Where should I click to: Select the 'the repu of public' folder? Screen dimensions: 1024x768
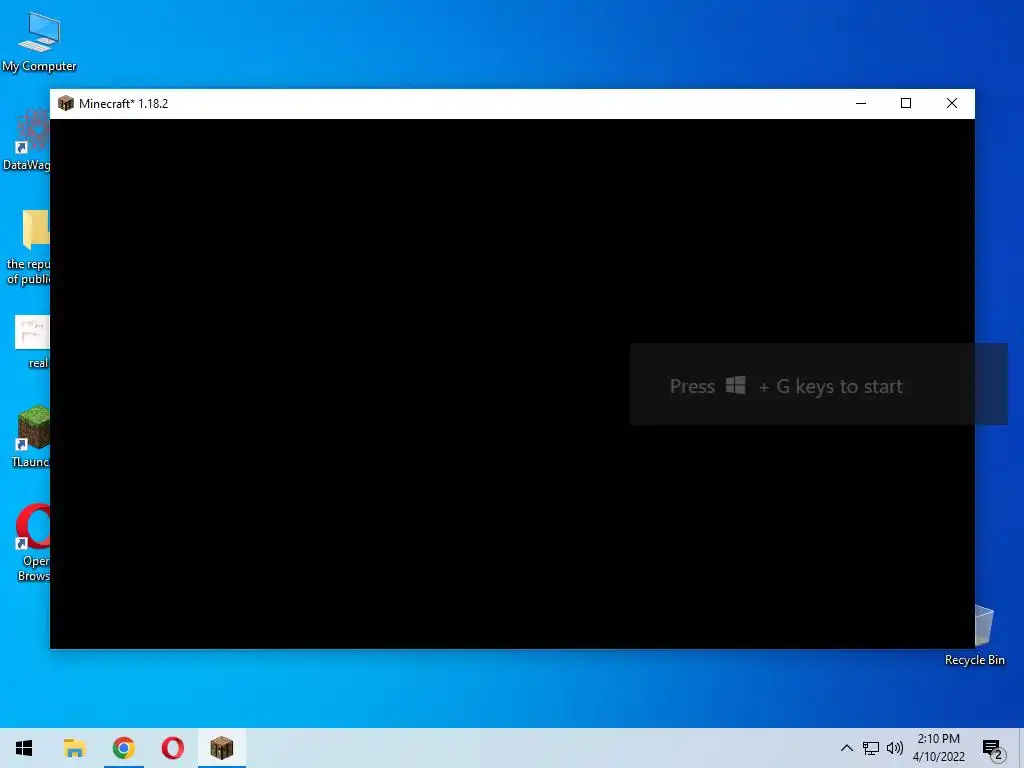pyautogui.click(x=27, y=247)
